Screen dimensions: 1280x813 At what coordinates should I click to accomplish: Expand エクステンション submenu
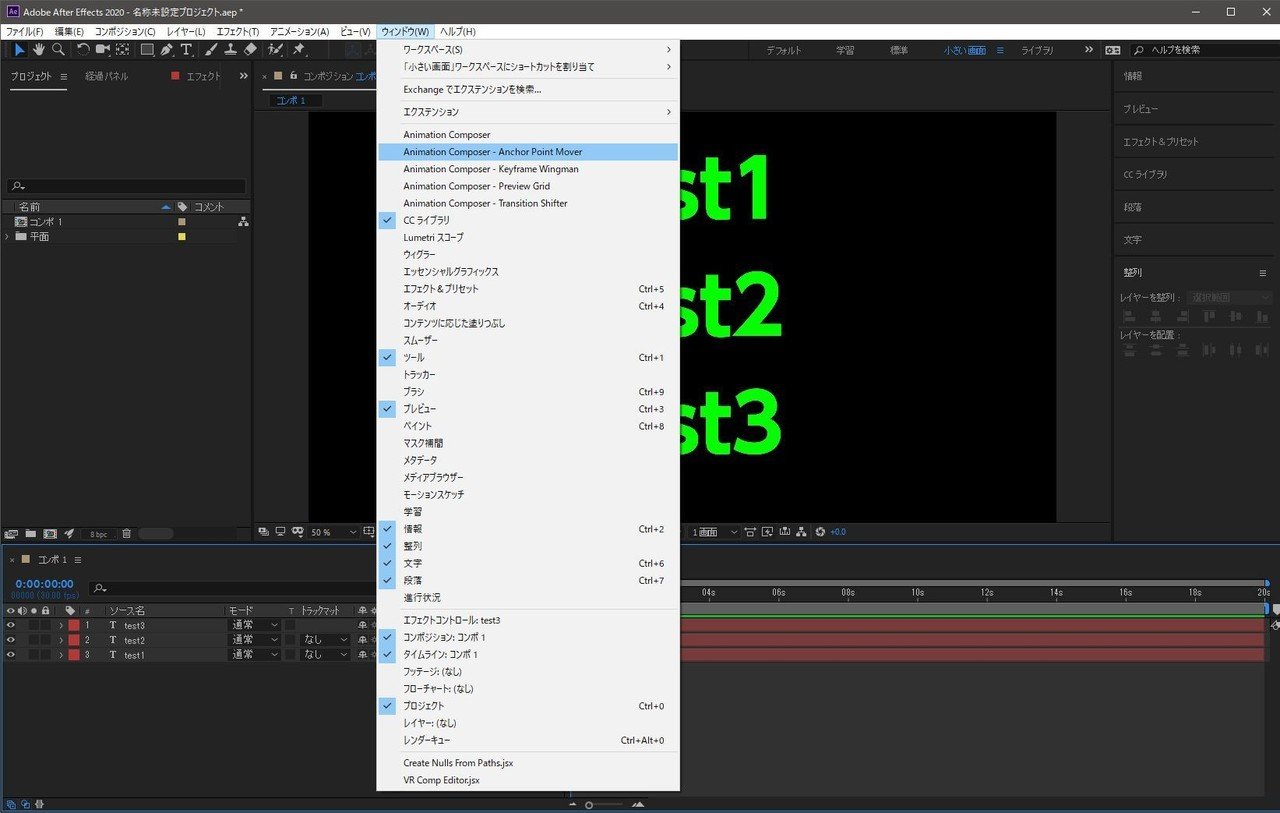(x=527, y=112)
